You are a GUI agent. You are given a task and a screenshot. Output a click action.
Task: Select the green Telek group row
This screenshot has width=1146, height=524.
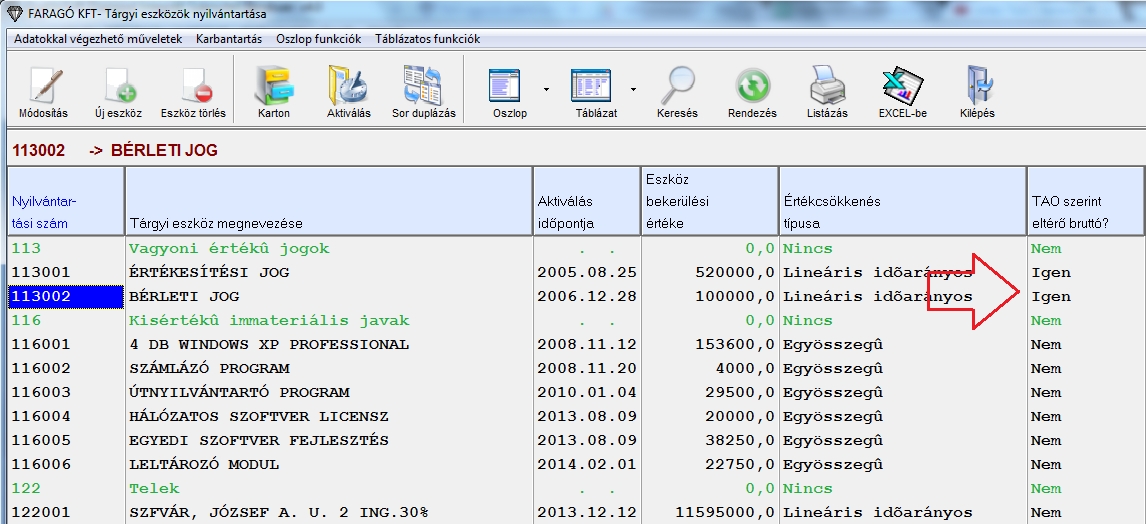point(154,488)
